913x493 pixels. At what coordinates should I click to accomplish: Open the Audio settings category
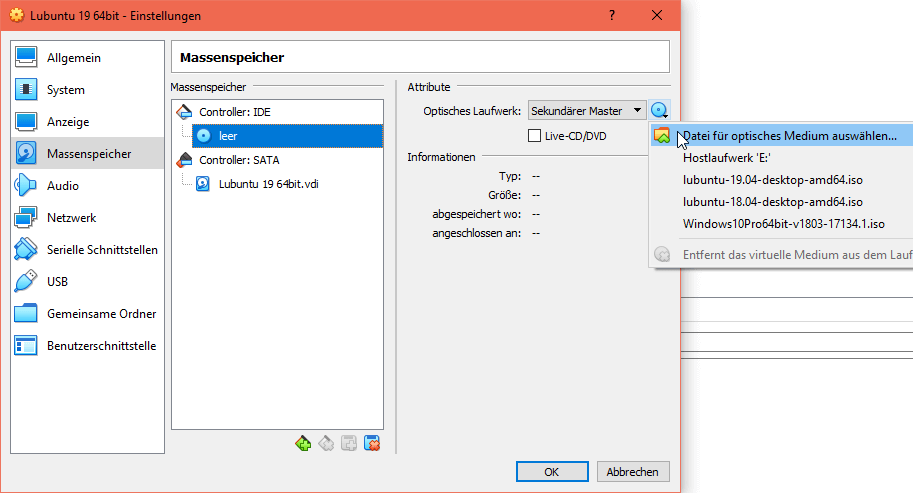click(x=87, y=186)
